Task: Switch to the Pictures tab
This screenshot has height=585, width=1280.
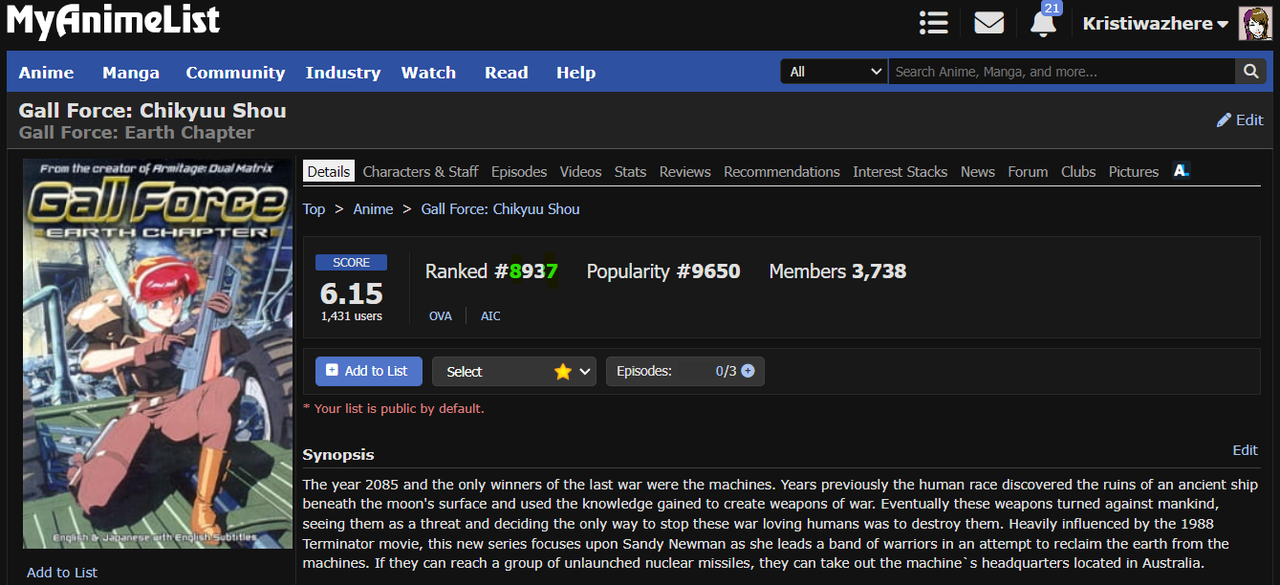Action: point(1134,171)
